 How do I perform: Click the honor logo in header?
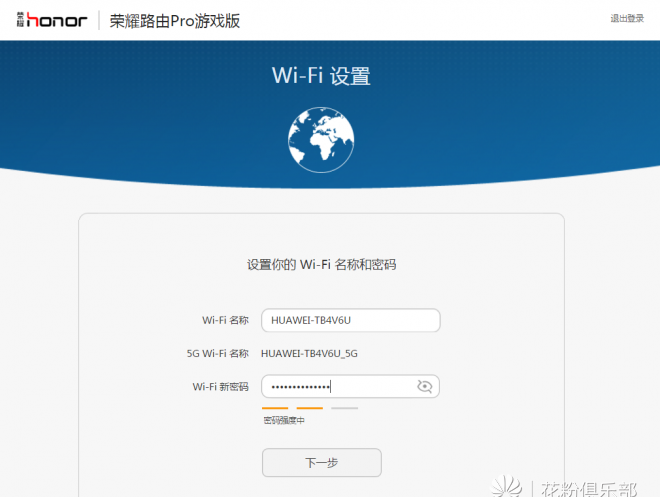[52, 20]
